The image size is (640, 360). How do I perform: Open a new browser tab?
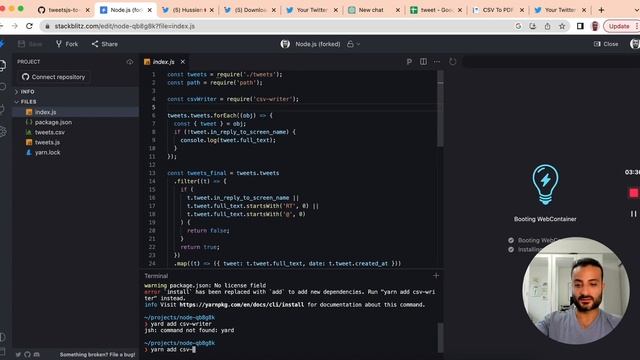(601, 10)
